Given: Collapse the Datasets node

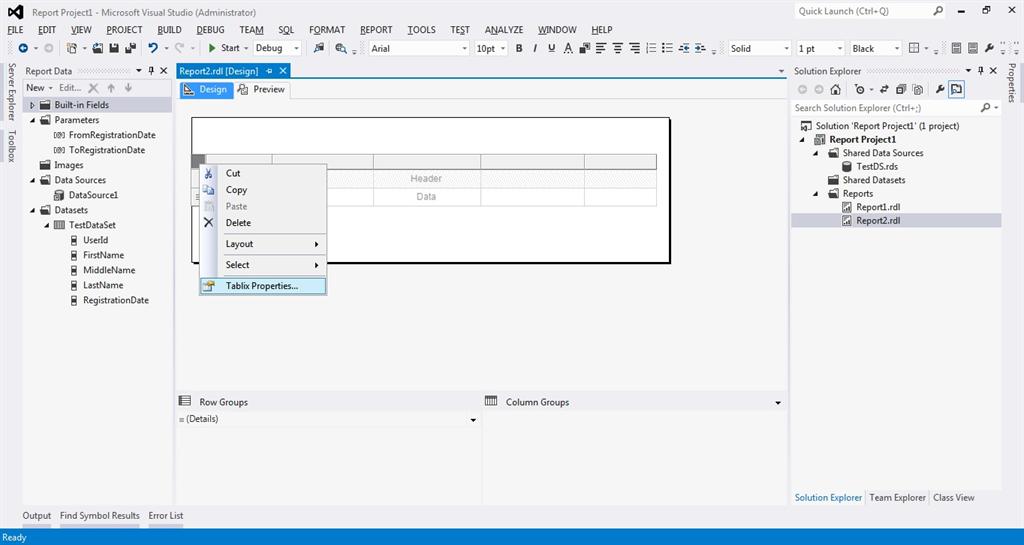Looking at the screenshot, I should (x=32, y=210).
